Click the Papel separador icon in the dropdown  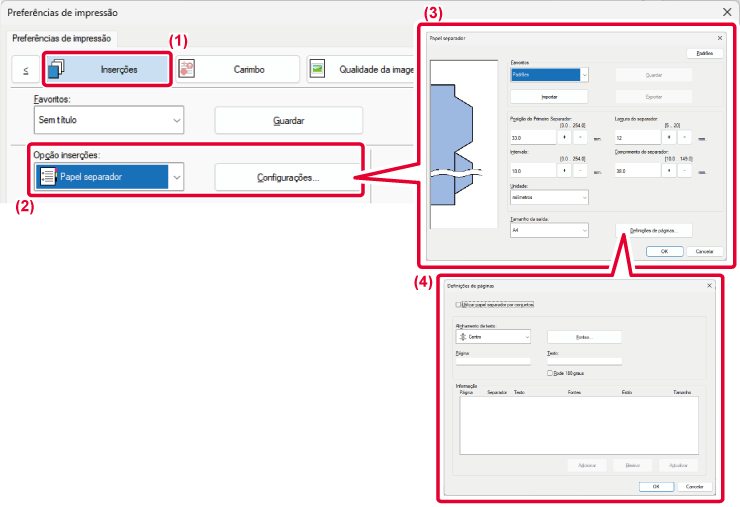pos(47,178)
